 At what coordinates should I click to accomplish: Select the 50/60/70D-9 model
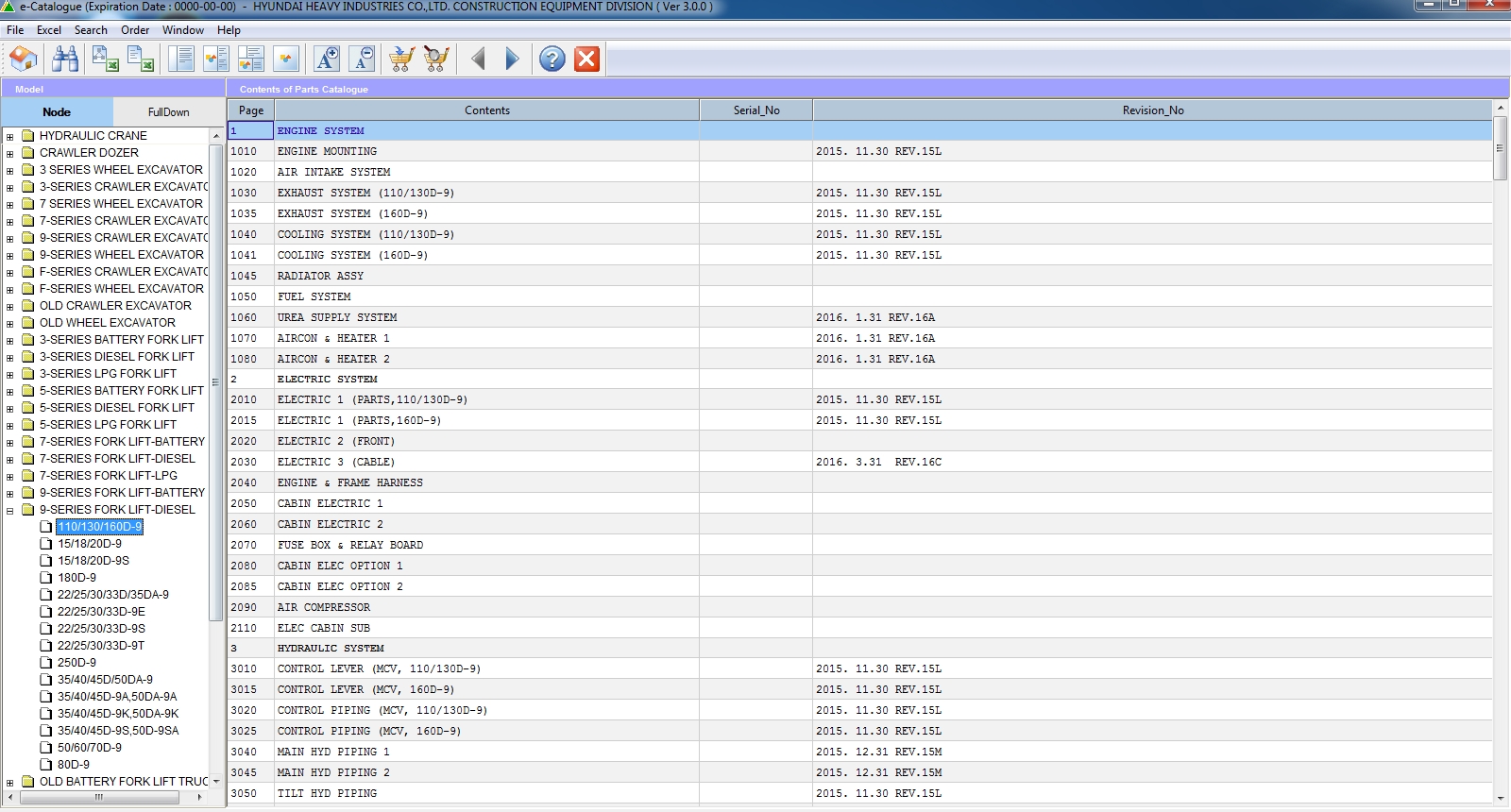(90, 748)
